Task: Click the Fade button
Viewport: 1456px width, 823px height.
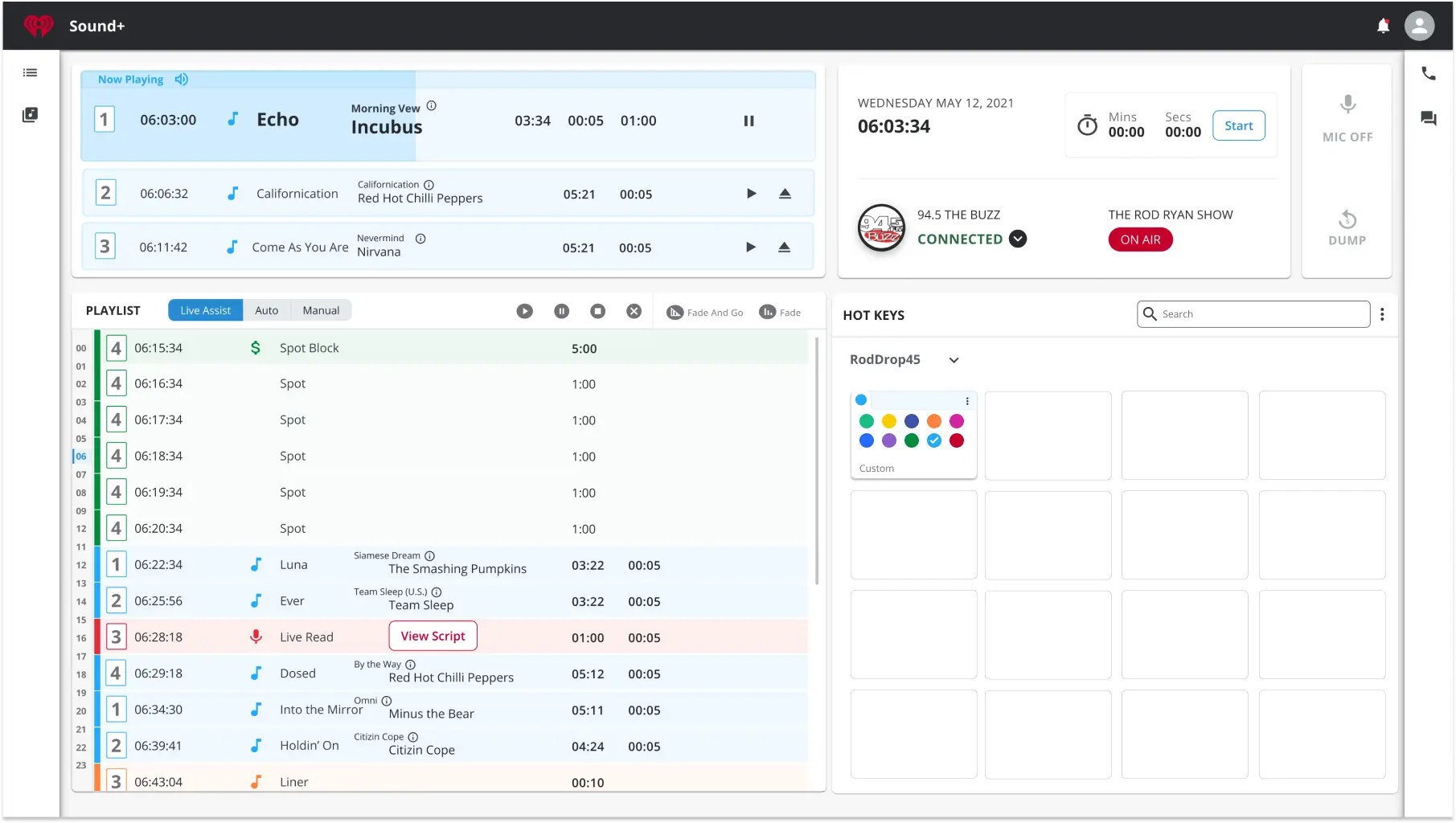Action: pos(780,313)
